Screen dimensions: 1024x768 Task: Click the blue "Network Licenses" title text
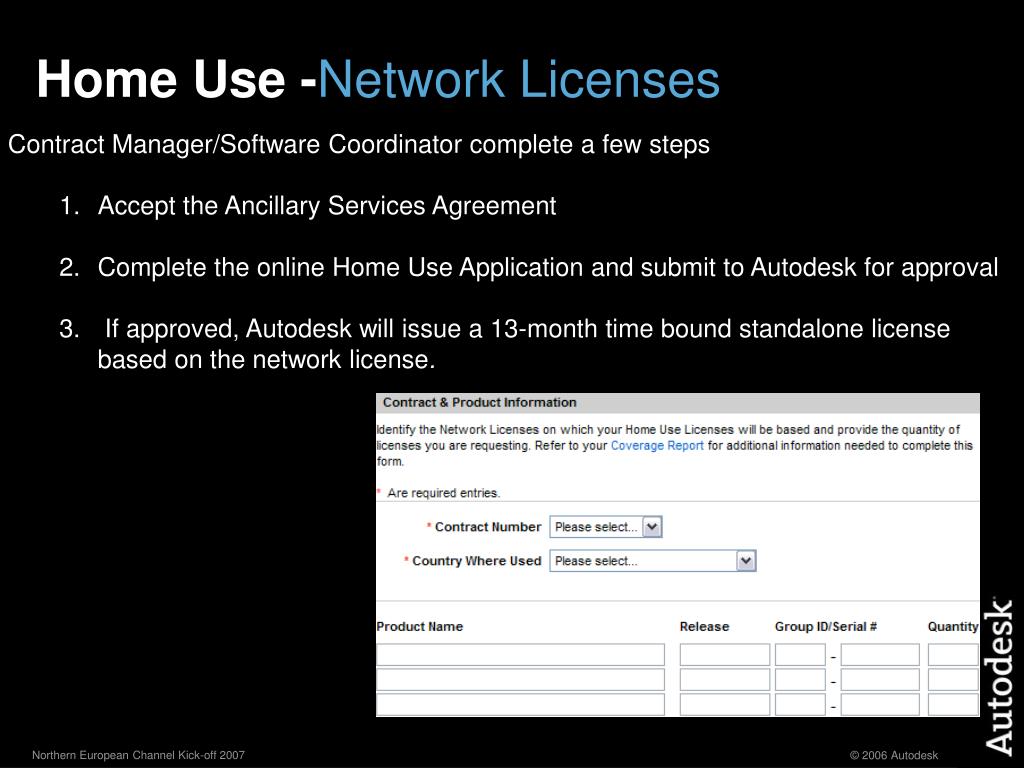click(519, 79)
